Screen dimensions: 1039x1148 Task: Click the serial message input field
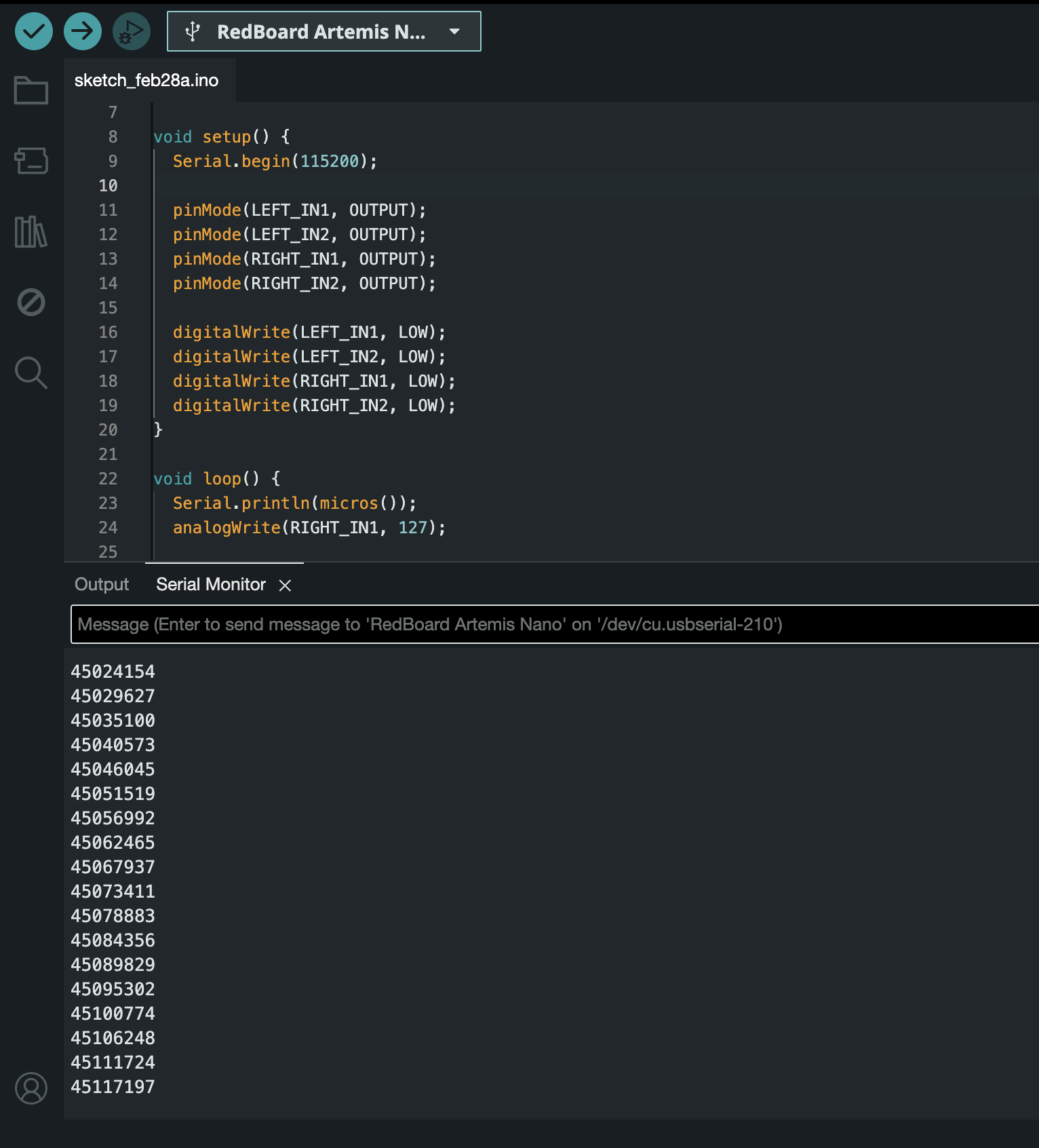555,624
